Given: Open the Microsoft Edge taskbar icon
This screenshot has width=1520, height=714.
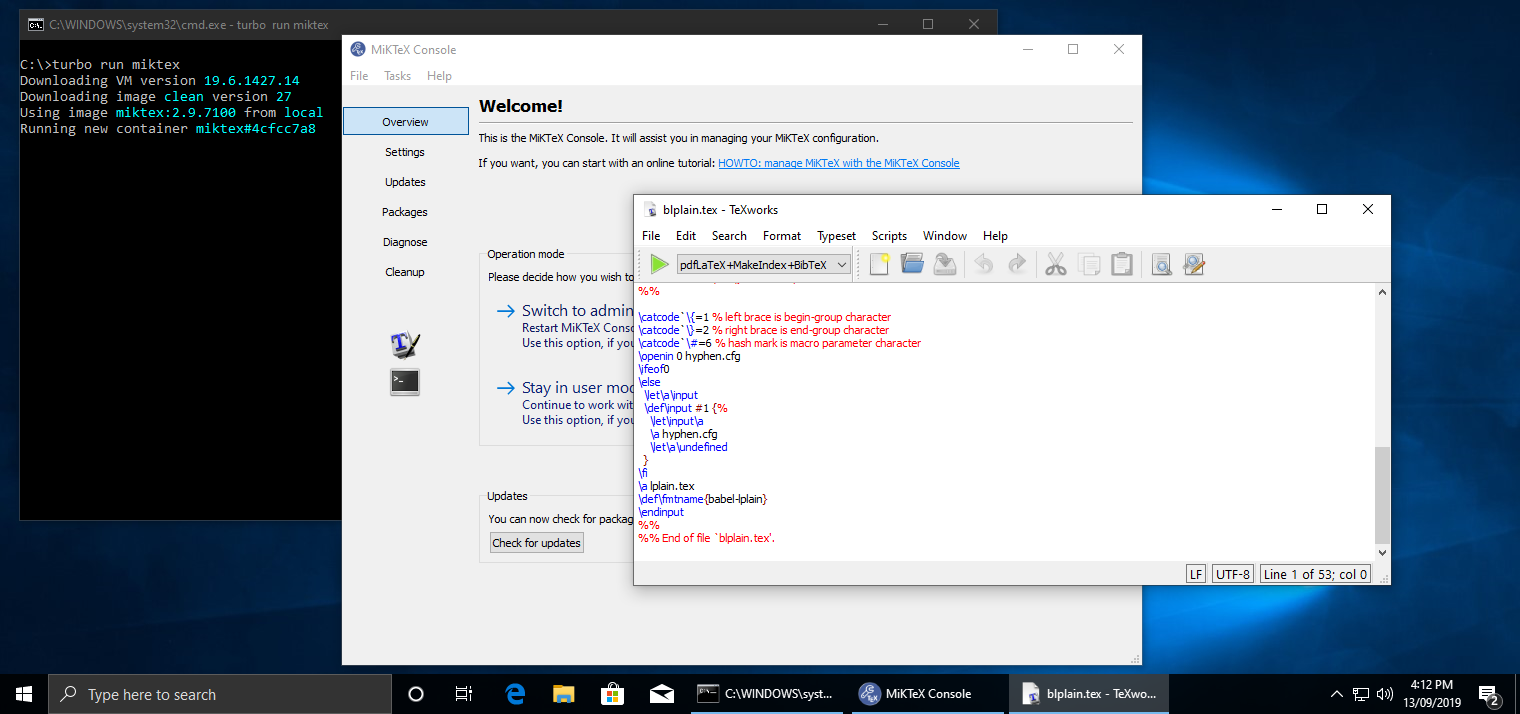Looking at the screenshot, I should tap(515, 693).
